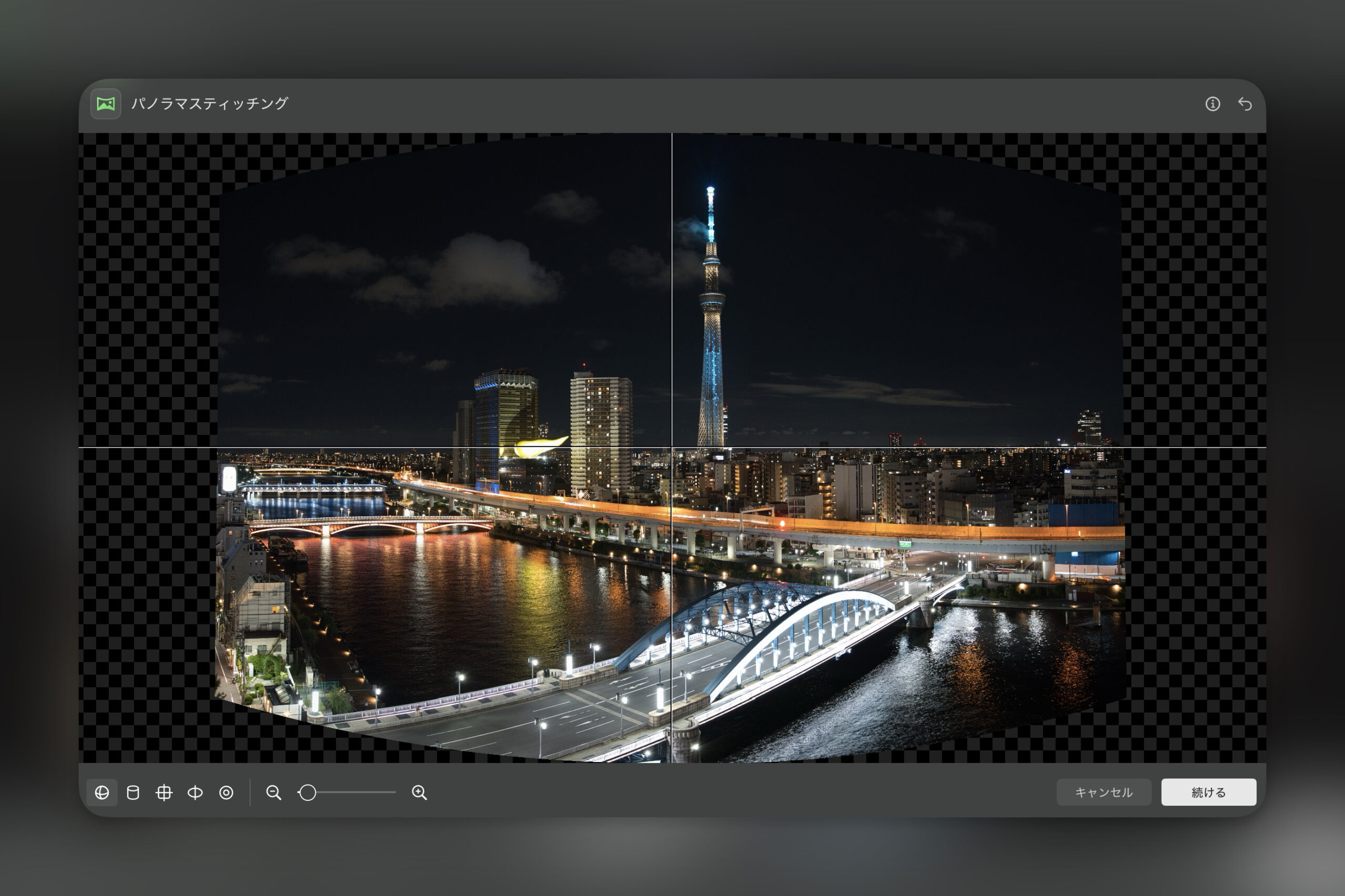The image size is (1345, 896).
Task: Click the right end of zoom slider track
Action: 394,793
